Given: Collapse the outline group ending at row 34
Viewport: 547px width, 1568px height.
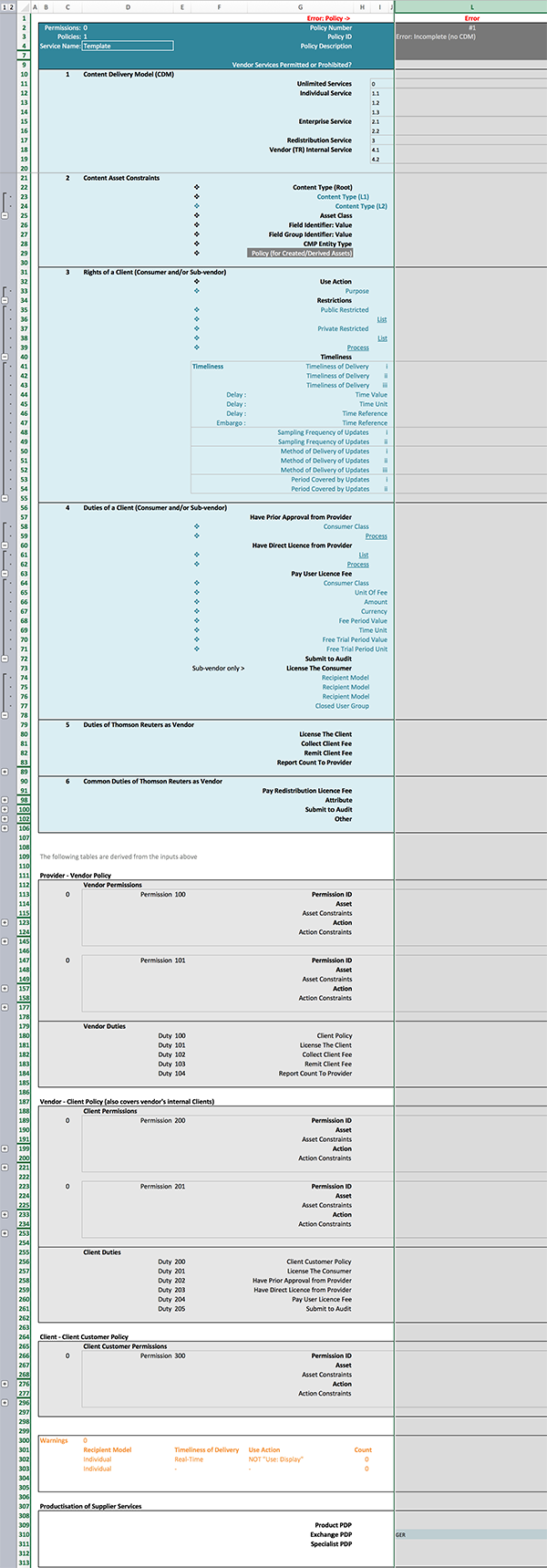Looking at the screenshot, I should tap(5, 300).
